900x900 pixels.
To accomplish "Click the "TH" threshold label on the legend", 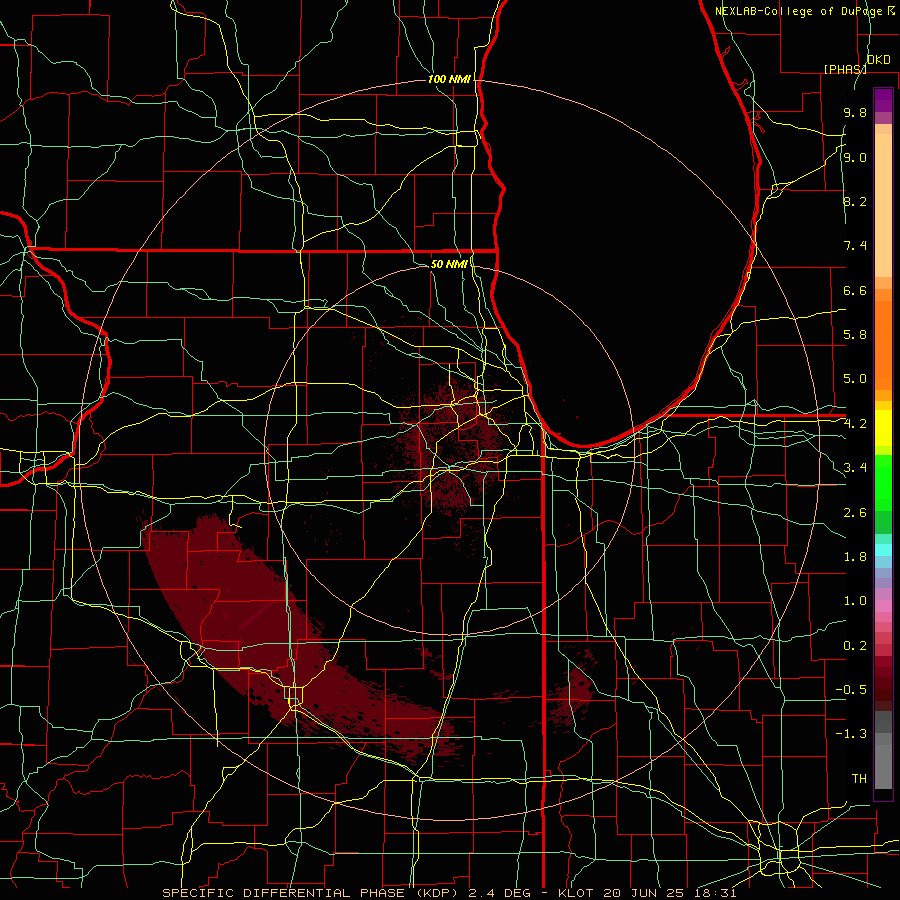I will (x=859, y=779).
